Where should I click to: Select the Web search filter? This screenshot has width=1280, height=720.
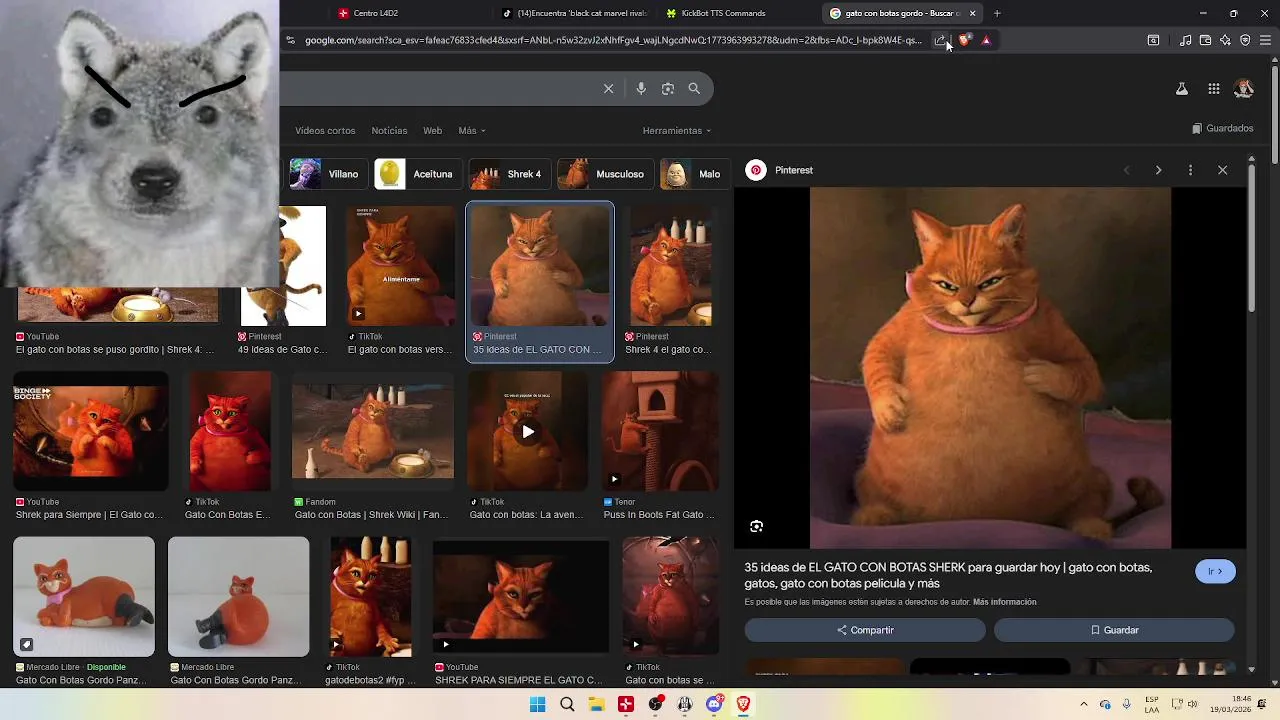[432, 130]
